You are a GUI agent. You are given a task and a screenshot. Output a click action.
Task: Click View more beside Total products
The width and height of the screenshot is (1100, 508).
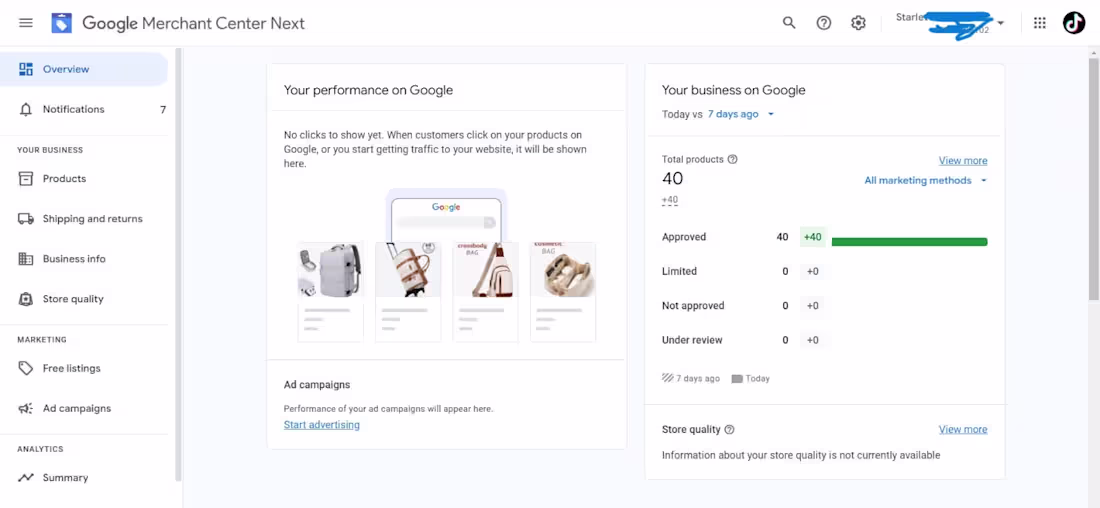963,161
